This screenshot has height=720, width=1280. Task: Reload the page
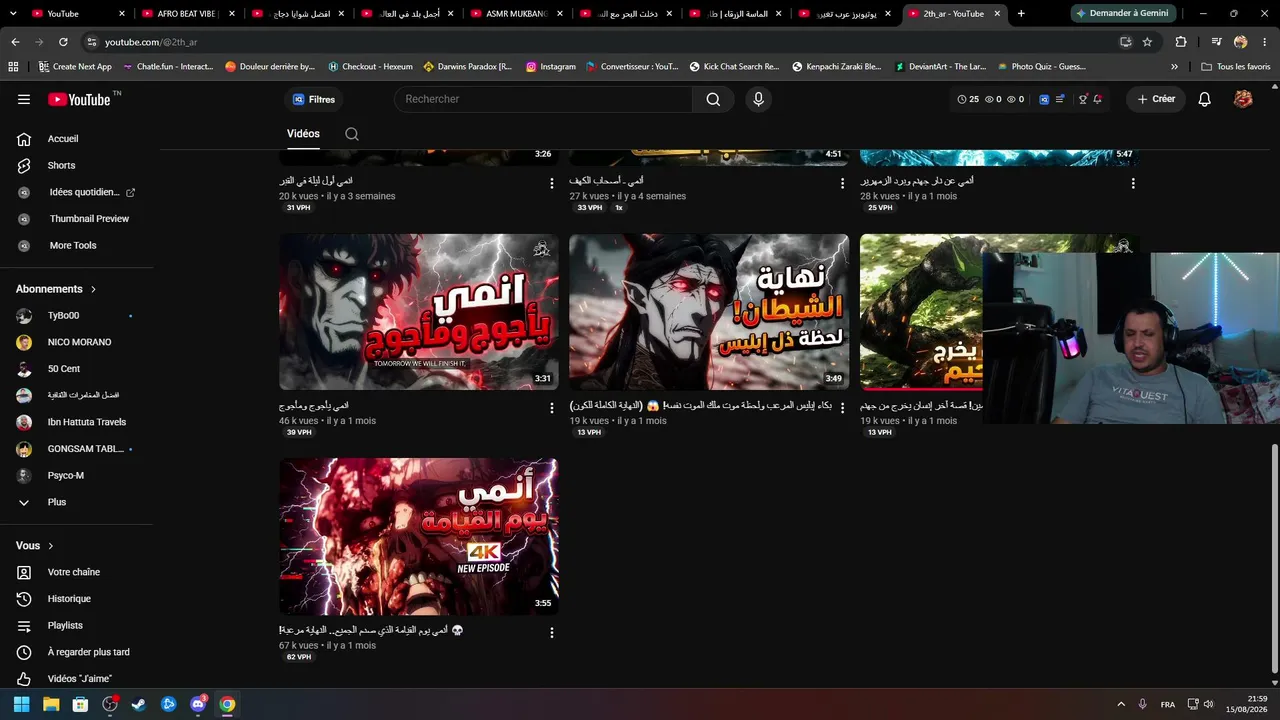click(x=63, y=42)
